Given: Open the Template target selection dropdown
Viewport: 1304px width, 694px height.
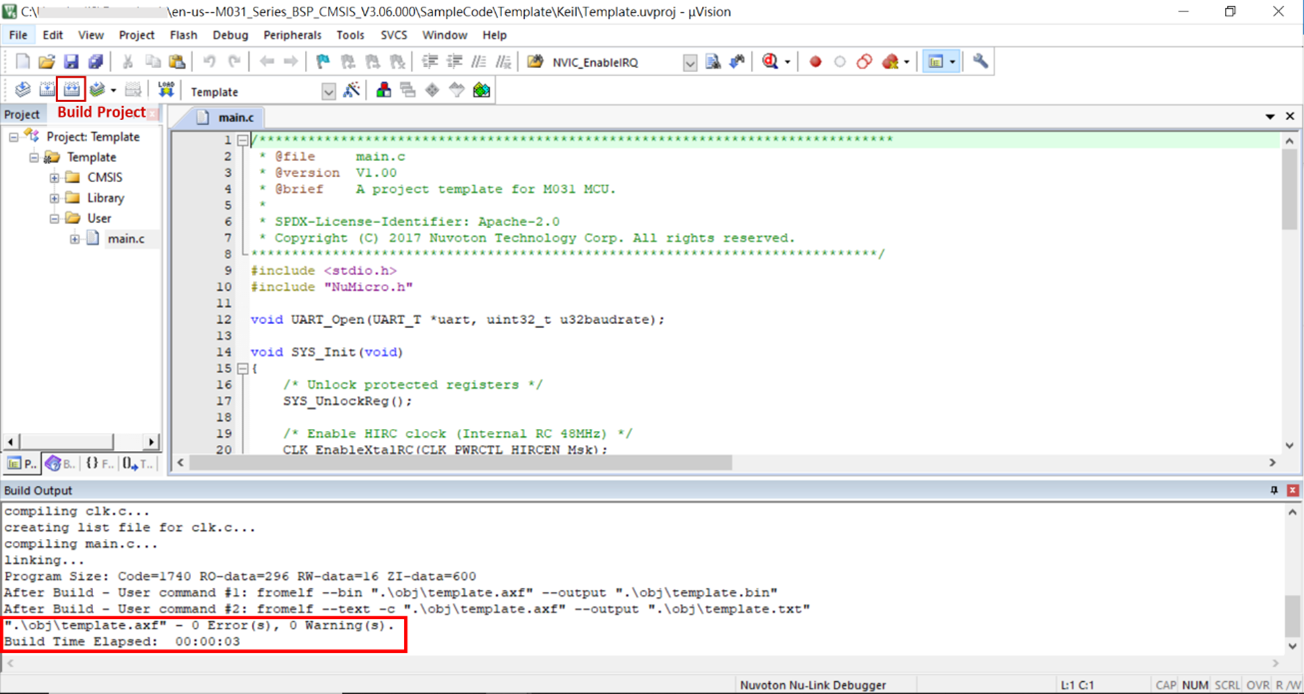Looking at the screenshot, I should [328, 91].
